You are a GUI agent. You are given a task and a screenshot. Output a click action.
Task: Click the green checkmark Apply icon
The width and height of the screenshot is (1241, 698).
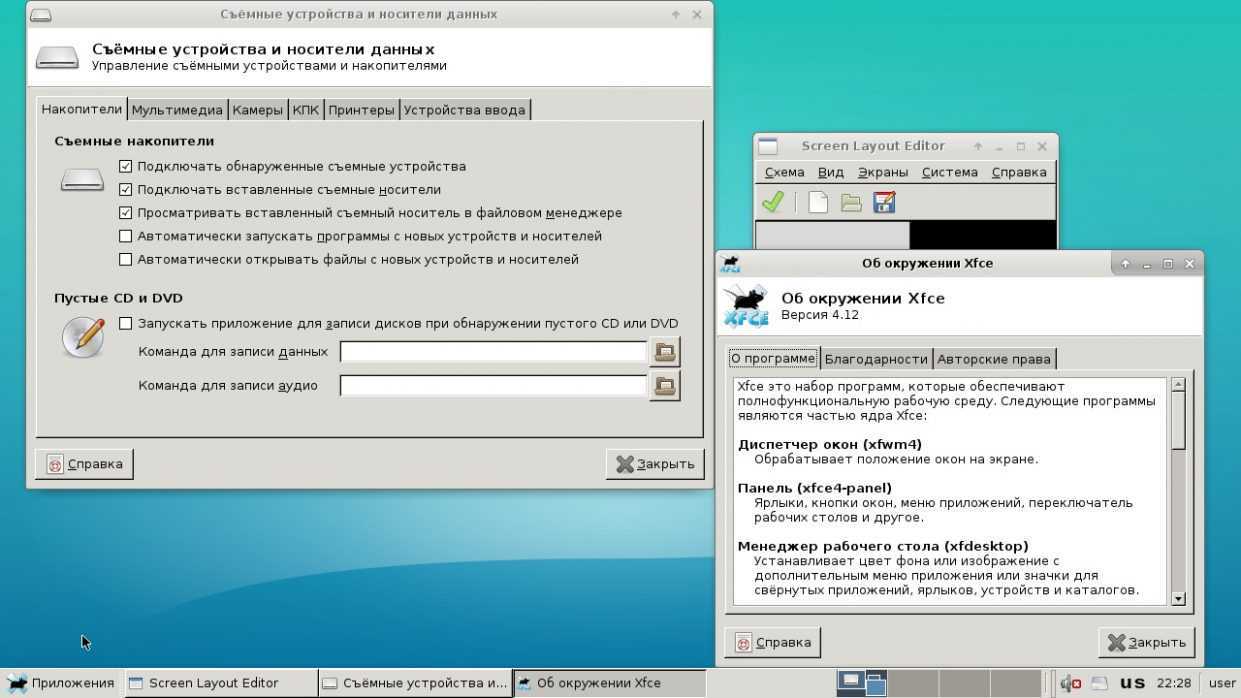pyautogui.click(x=772, y=202)
